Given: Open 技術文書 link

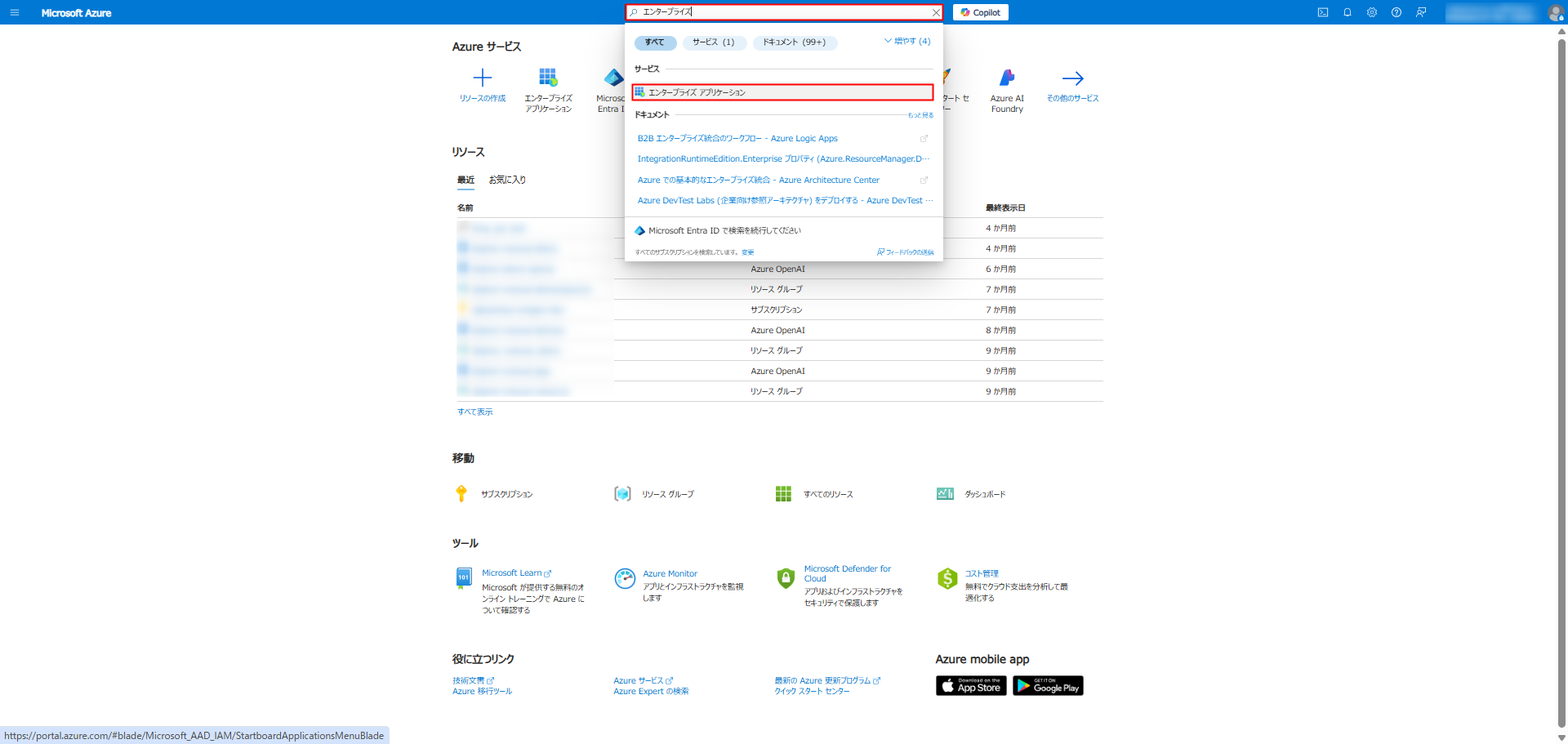Looking at the screenshot, I should pyautogui.click(x=473, y=681).
